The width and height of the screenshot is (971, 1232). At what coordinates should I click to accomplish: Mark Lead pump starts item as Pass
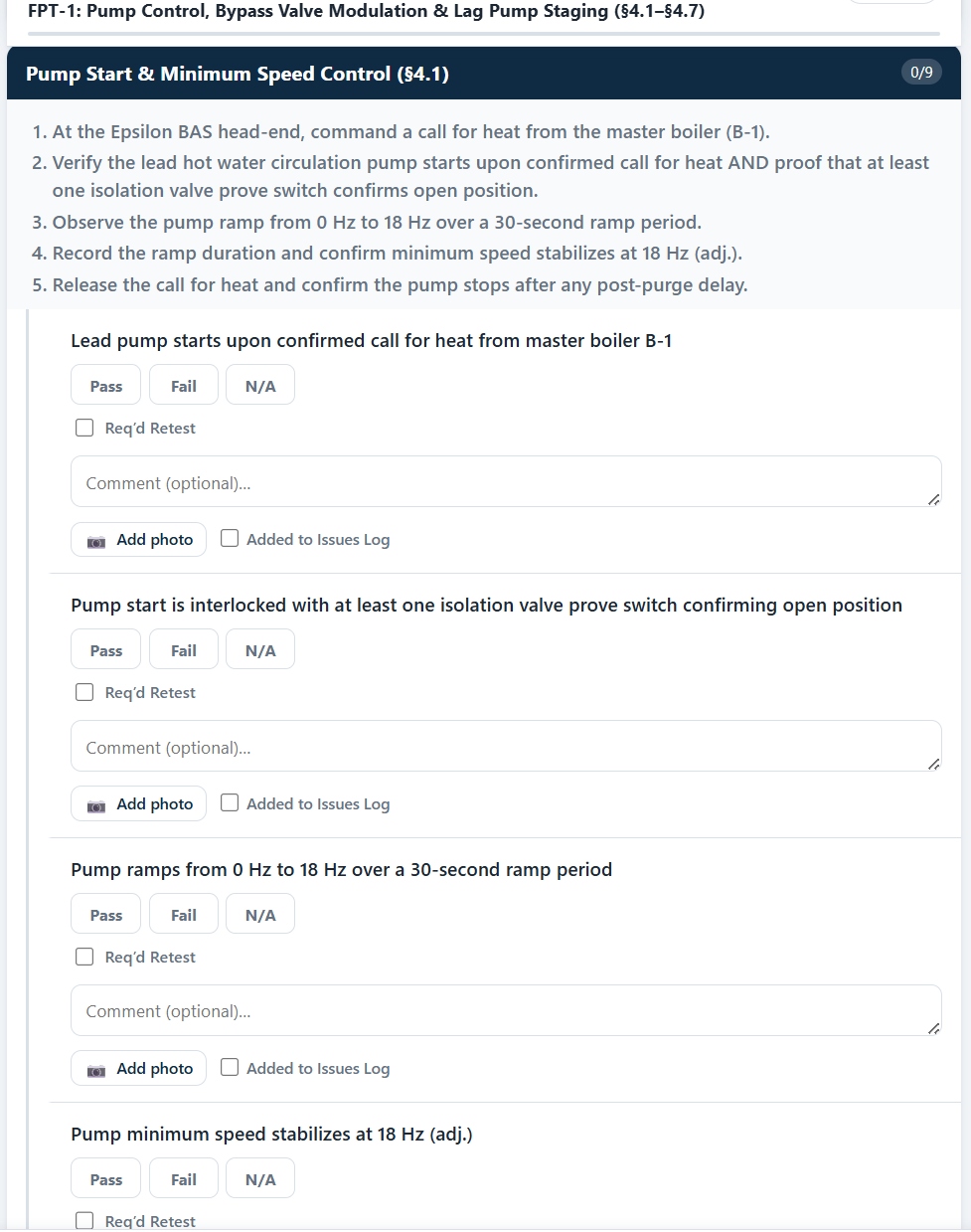tap(106, 386)
